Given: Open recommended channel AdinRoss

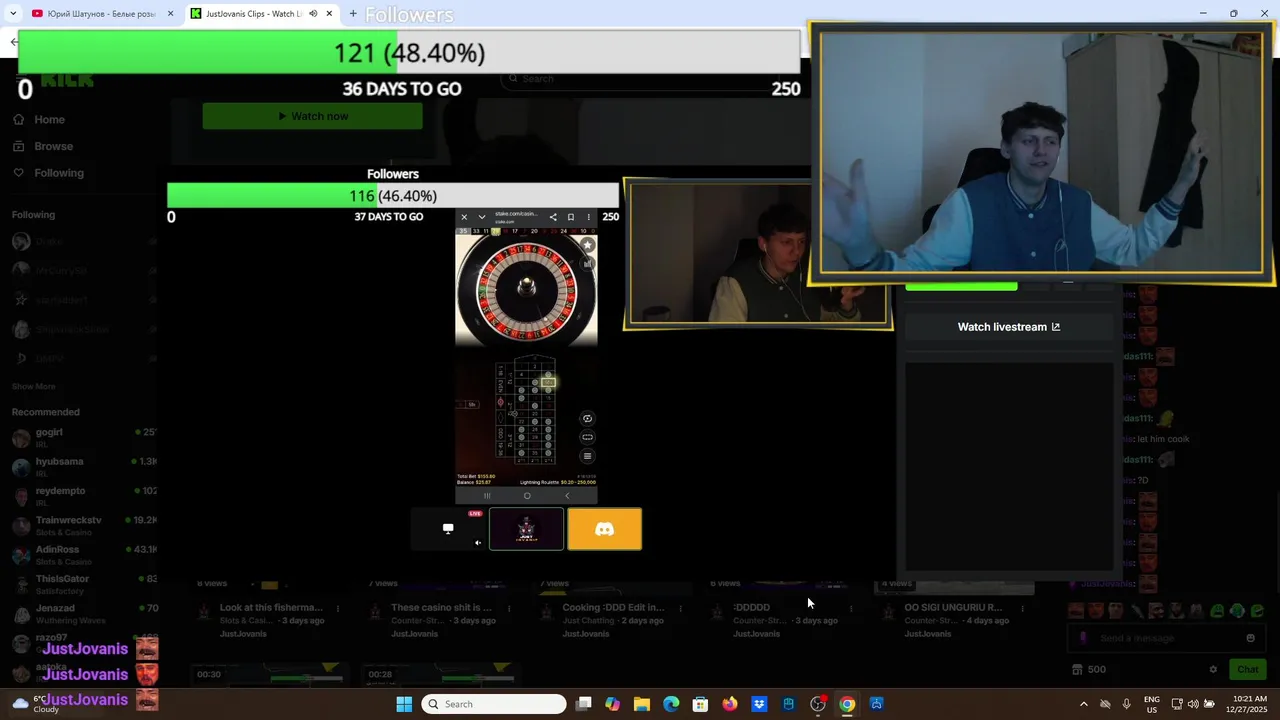Looking at the screenshot, I should 84,554.
